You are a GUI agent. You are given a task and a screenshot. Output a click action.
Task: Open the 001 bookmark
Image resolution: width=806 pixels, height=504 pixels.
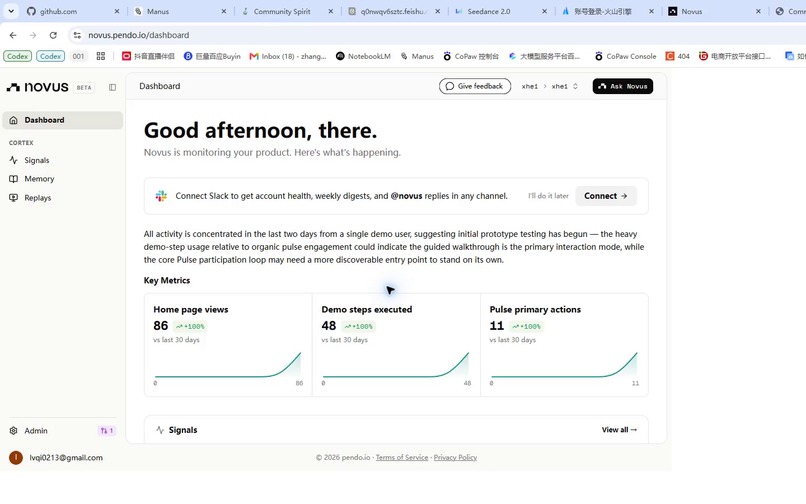pos(78,56)
